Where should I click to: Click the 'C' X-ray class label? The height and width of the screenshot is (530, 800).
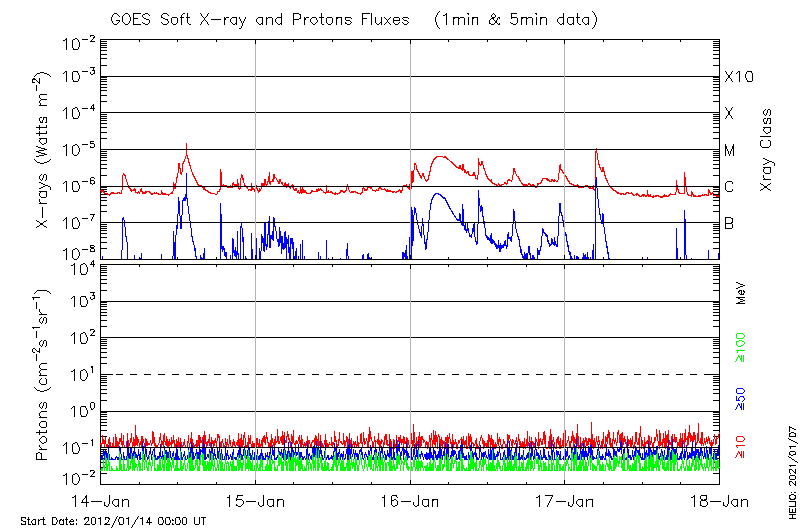point(729,187)
